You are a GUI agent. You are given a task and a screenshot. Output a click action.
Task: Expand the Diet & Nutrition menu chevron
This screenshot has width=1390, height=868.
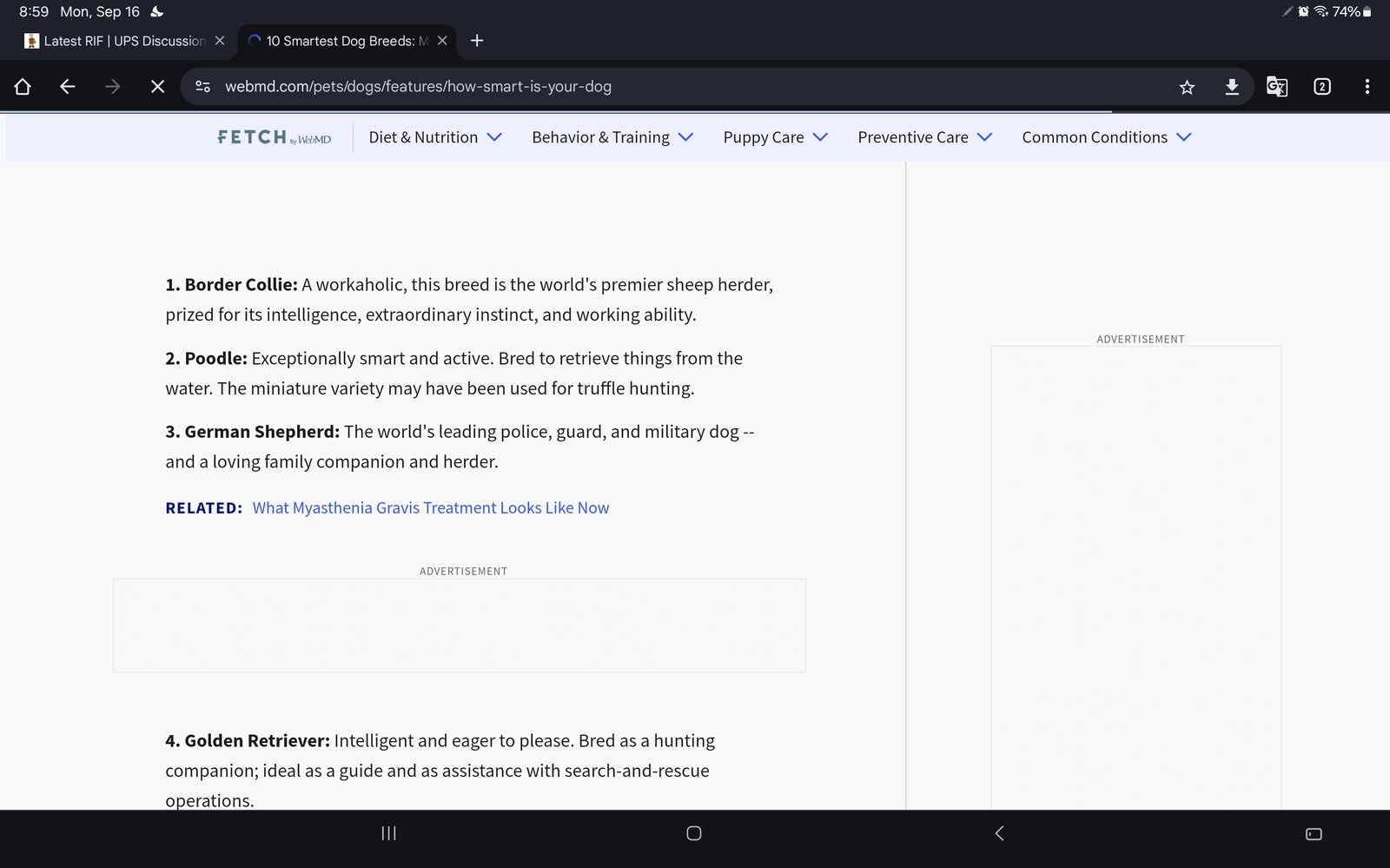click(494, 137)
